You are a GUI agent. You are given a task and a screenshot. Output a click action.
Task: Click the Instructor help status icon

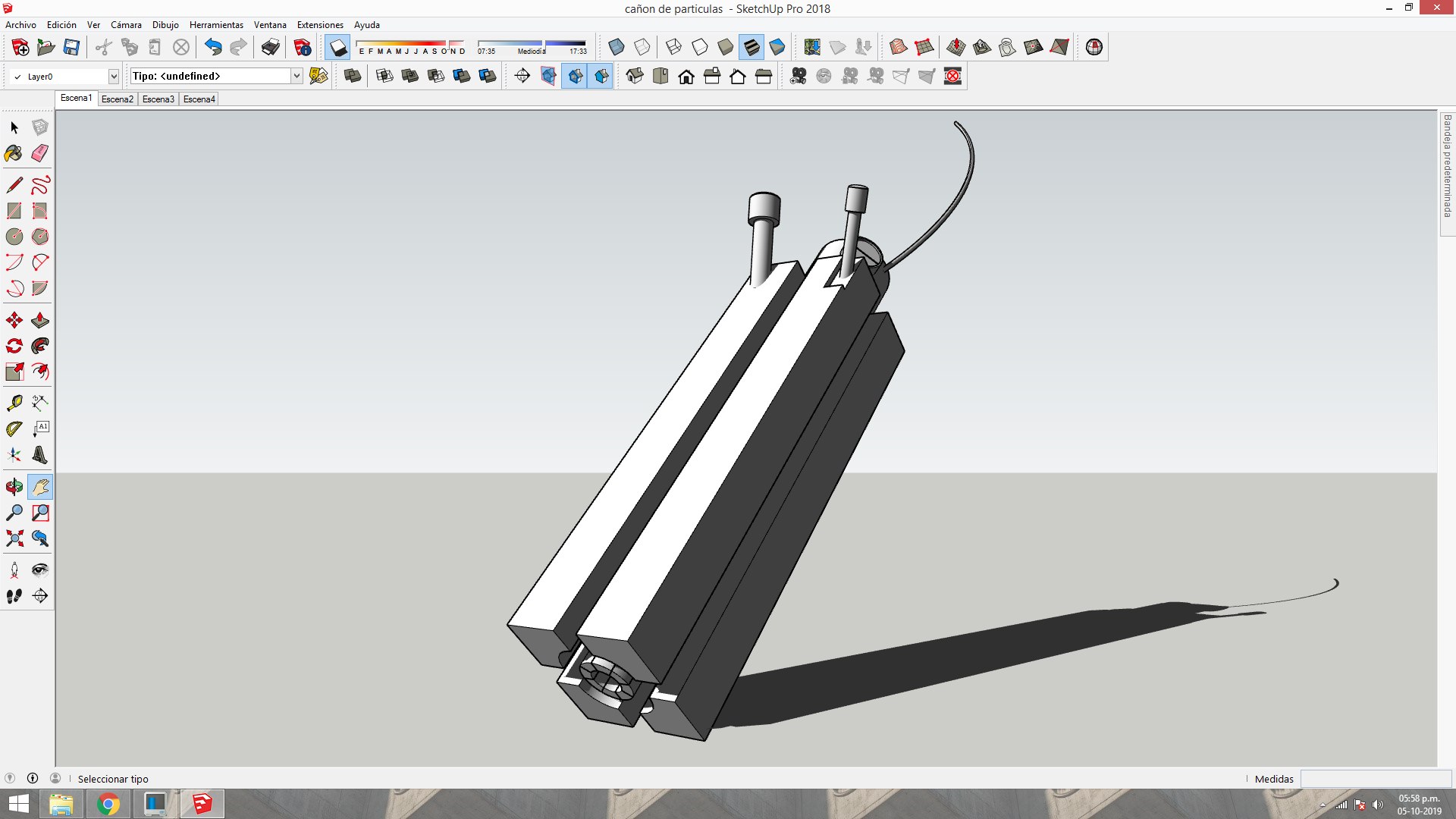33,778
